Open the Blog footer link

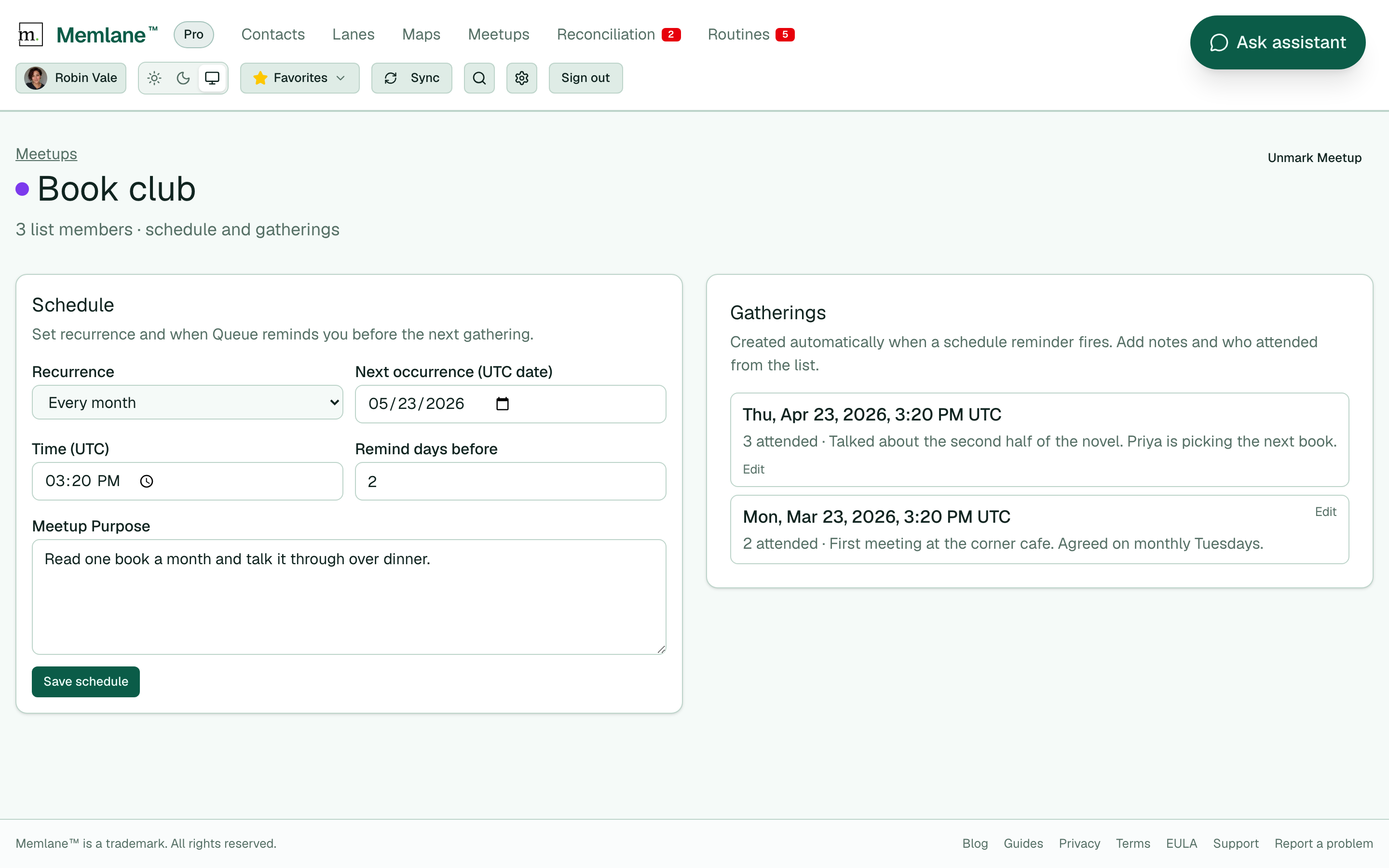click(x=975, y=843)
